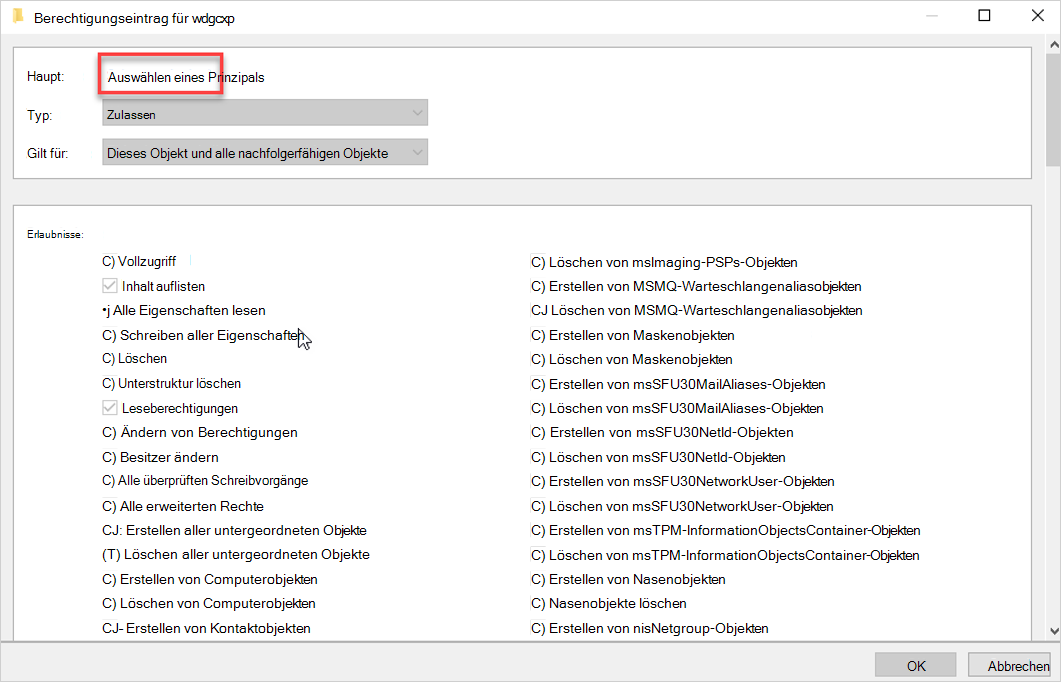This screenshot has width=1061, height=682.
Task: Toggle the Inhalt auflisten checkbox
Action: (109, 285)
